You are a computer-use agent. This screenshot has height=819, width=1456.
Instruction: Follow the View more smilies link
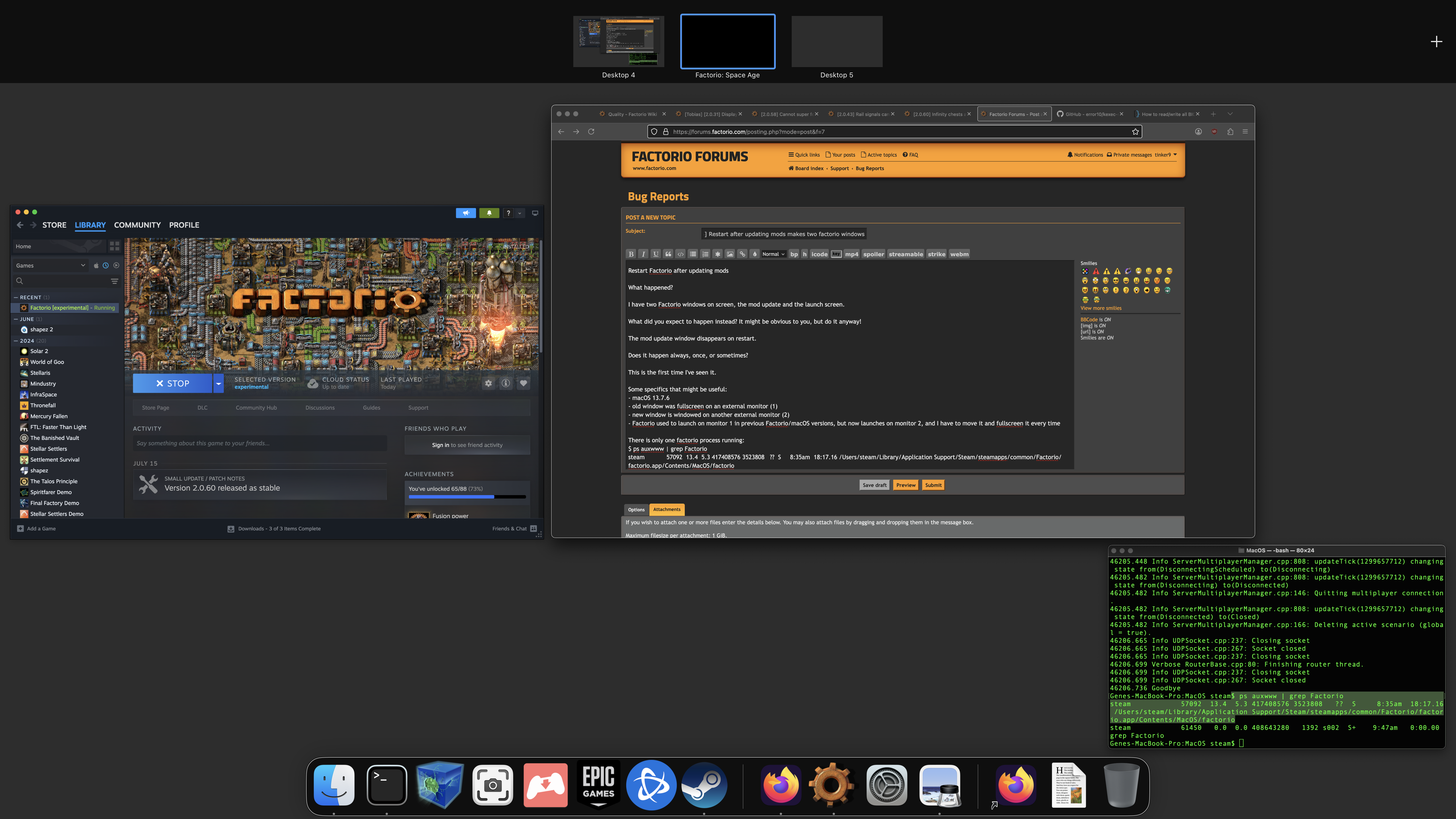click(1101, 308)
